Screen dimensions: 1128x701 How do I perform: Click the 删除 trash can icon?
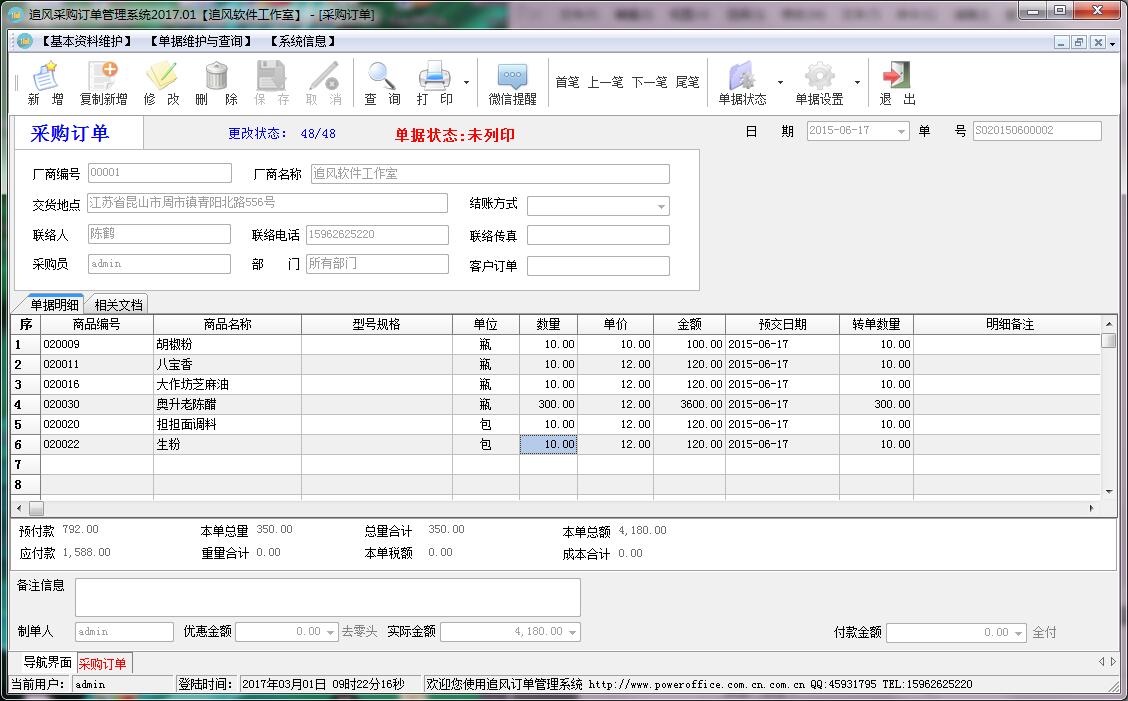[217, 77]
